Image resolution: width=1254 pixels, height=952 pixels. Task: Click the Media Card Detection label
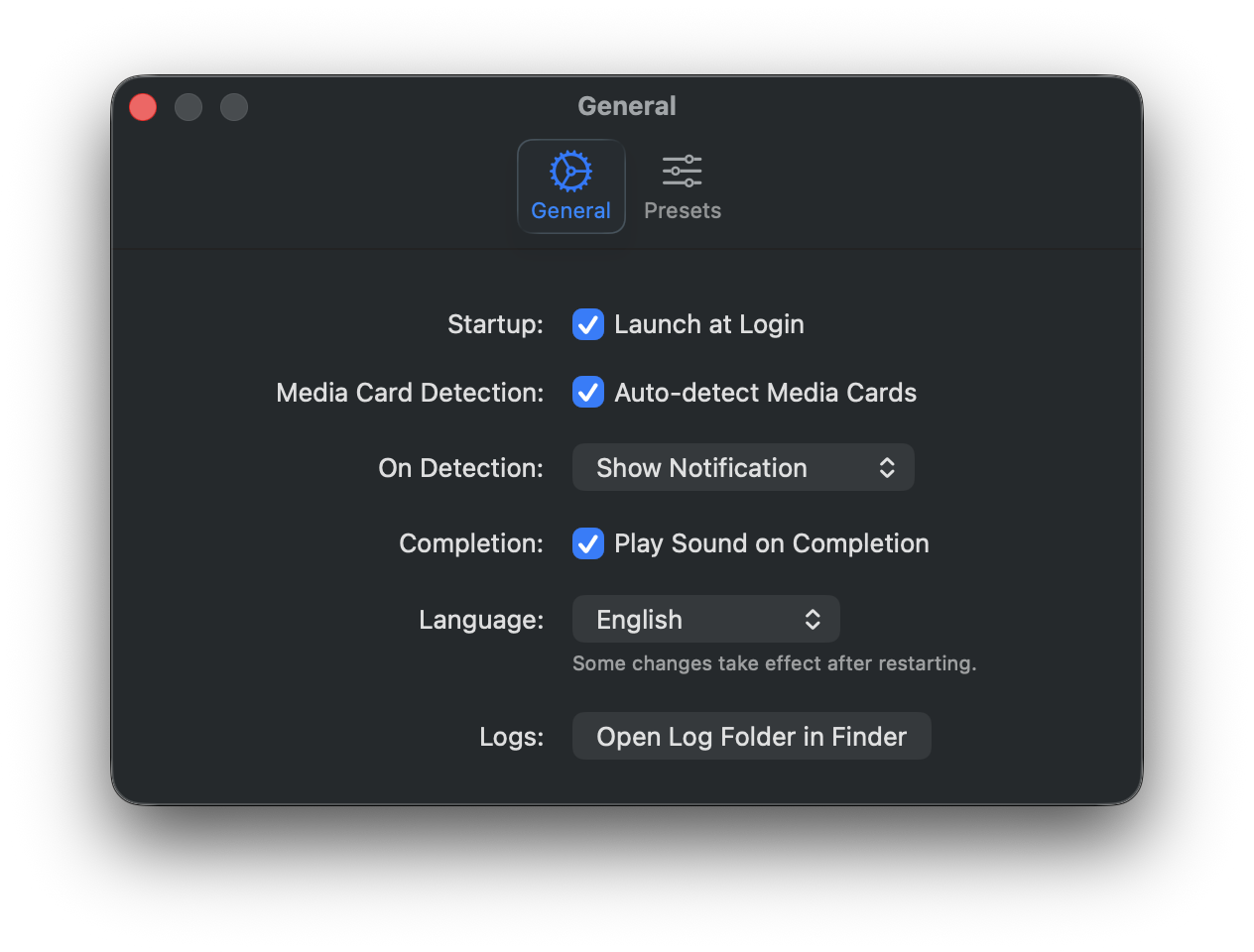pyautogui.click(x=409, y=392)
